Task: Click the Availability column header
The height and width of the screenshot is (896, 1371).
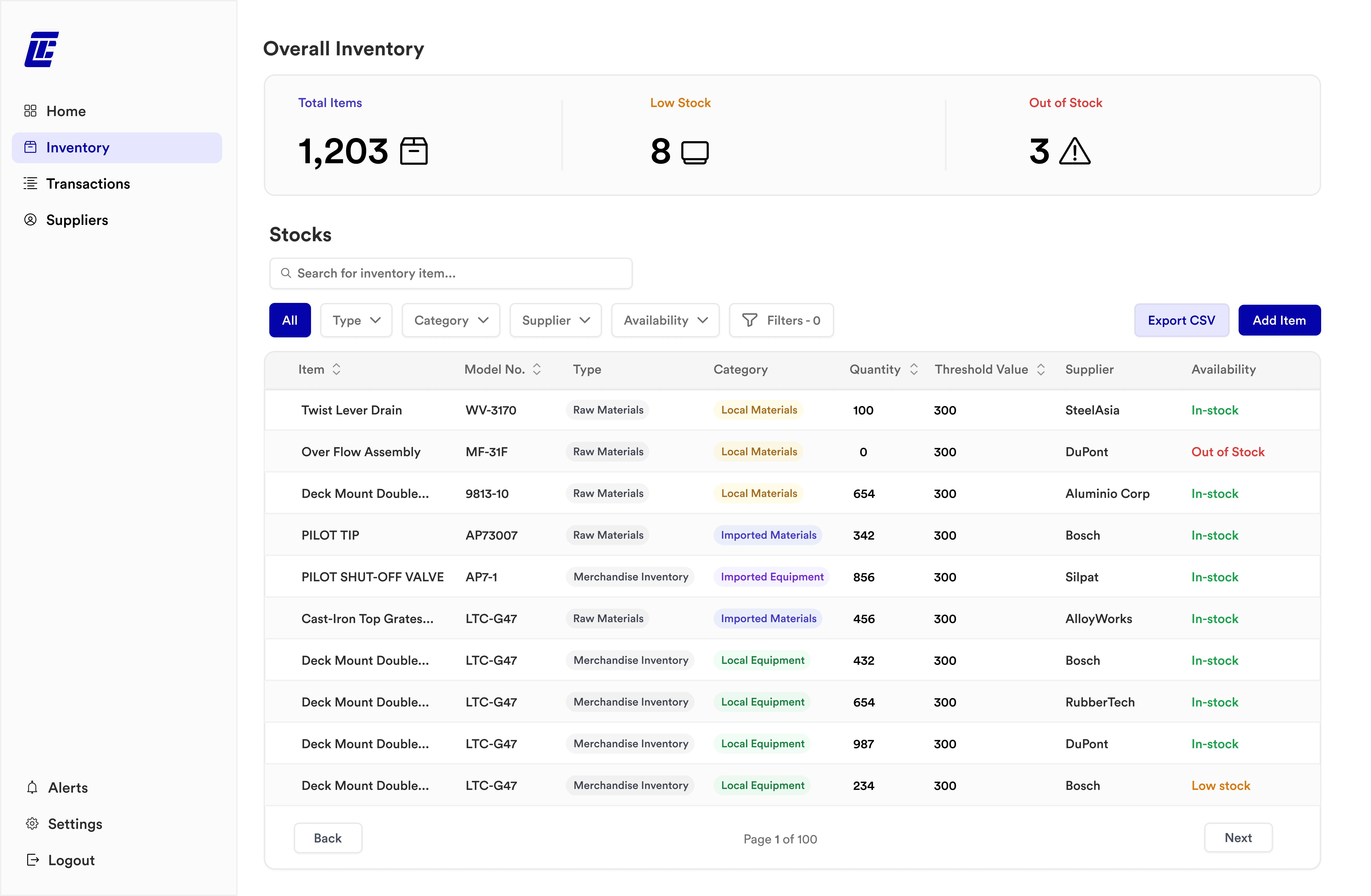Action: [1223, 369]
